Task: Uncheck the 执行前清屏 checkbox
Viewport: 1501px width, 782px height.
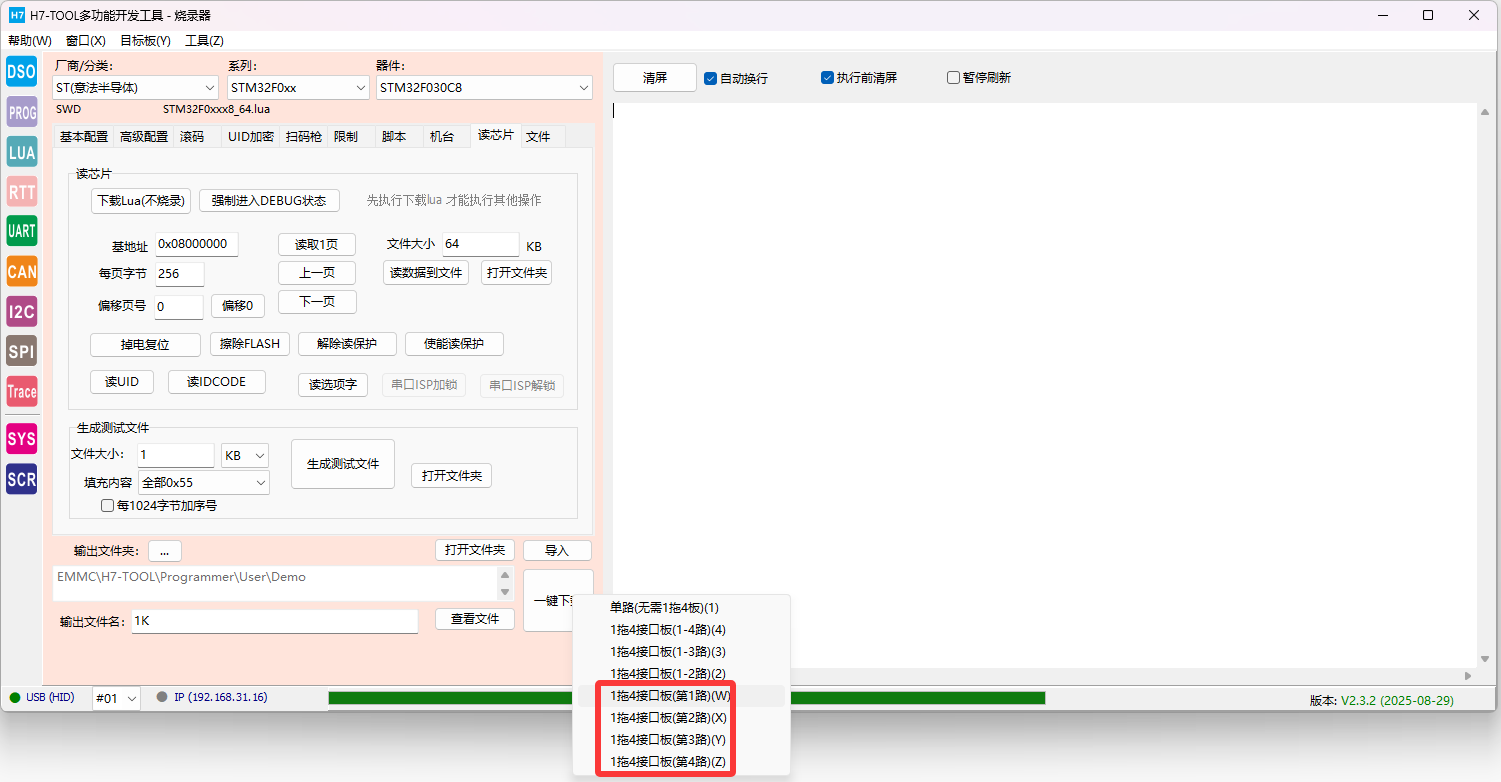Action: tap(827, 78)
